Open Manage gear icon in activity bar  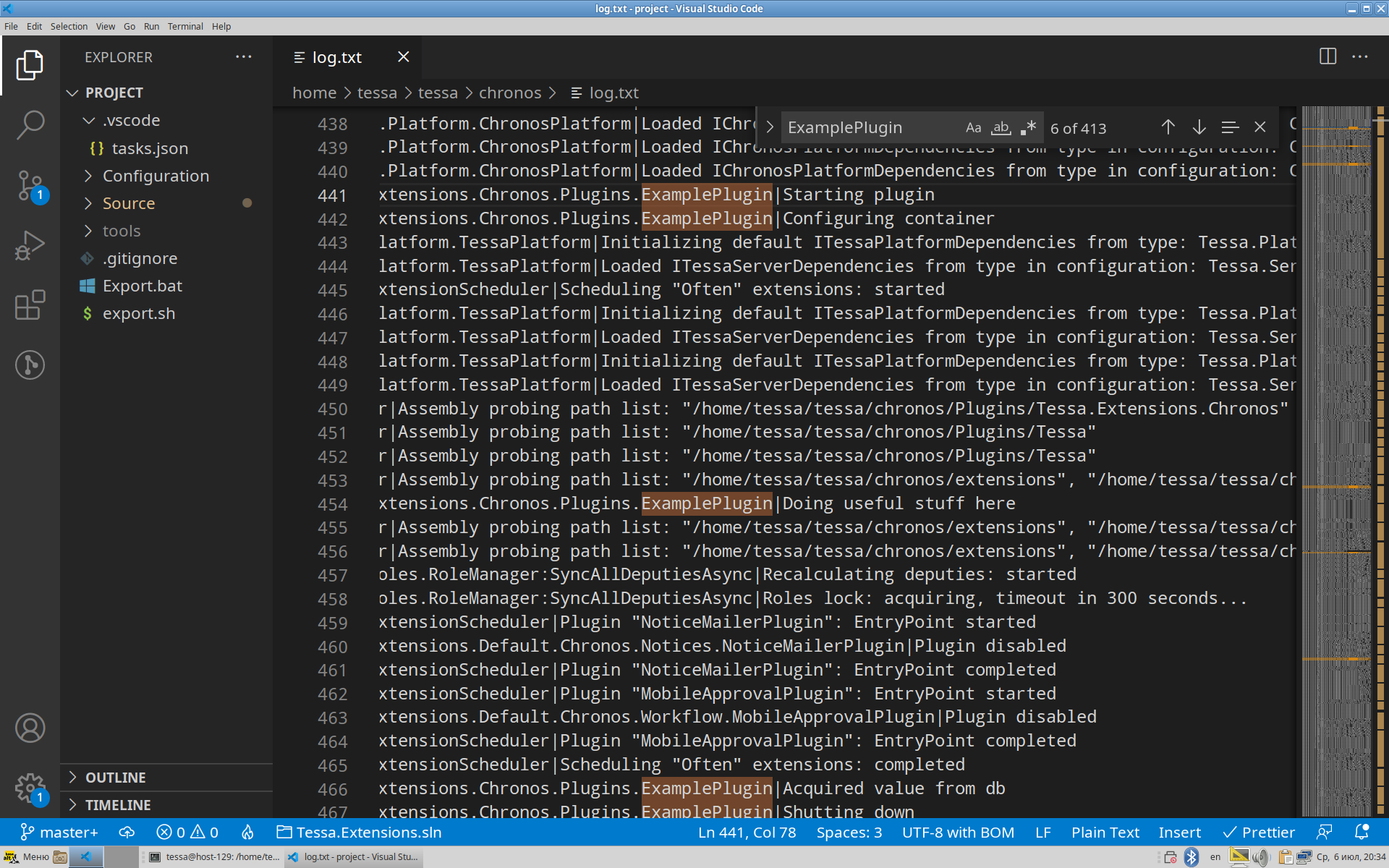click(x=30, y=788)
